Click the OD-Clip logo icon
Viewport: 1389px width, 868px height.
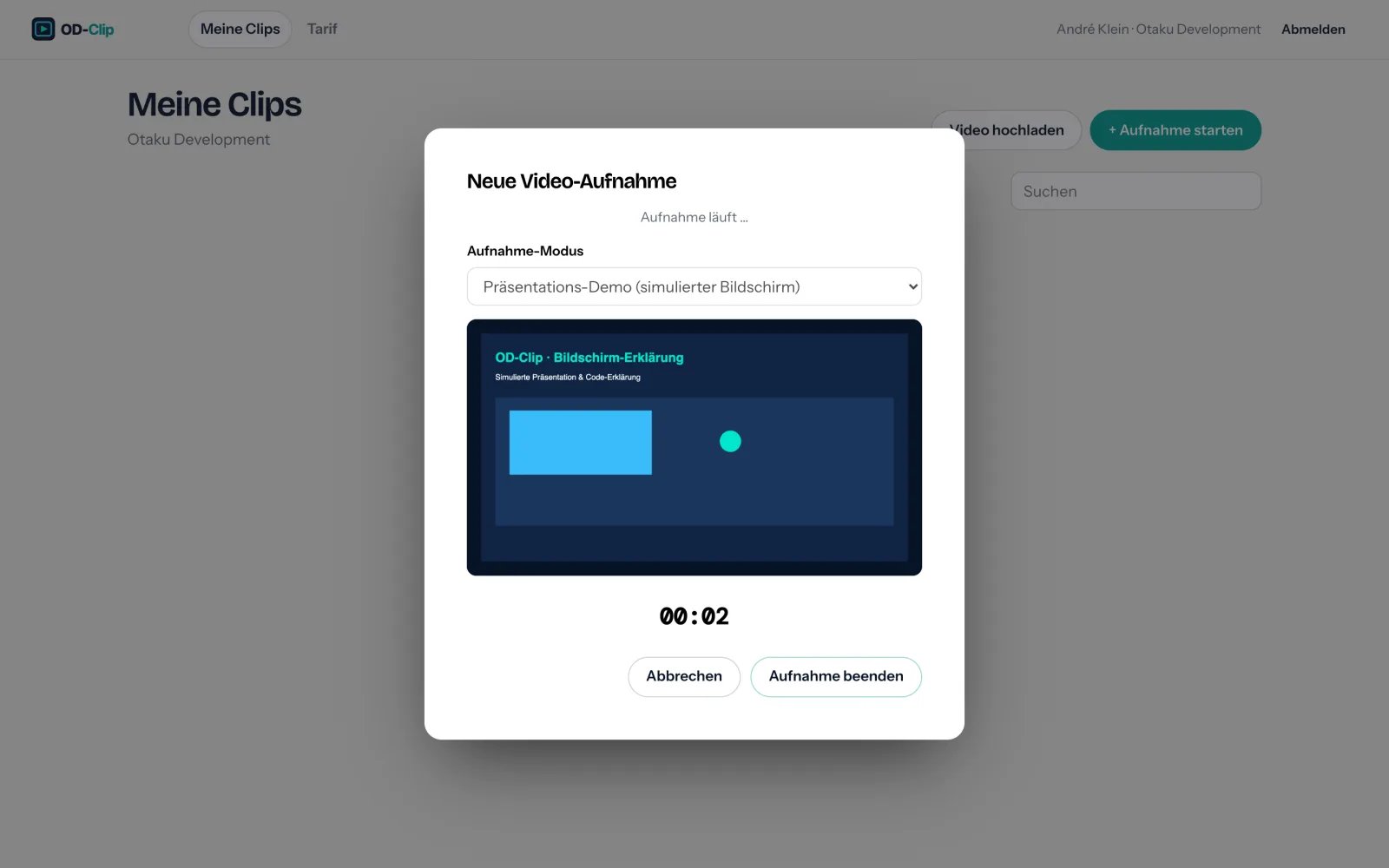pos(43,30)
